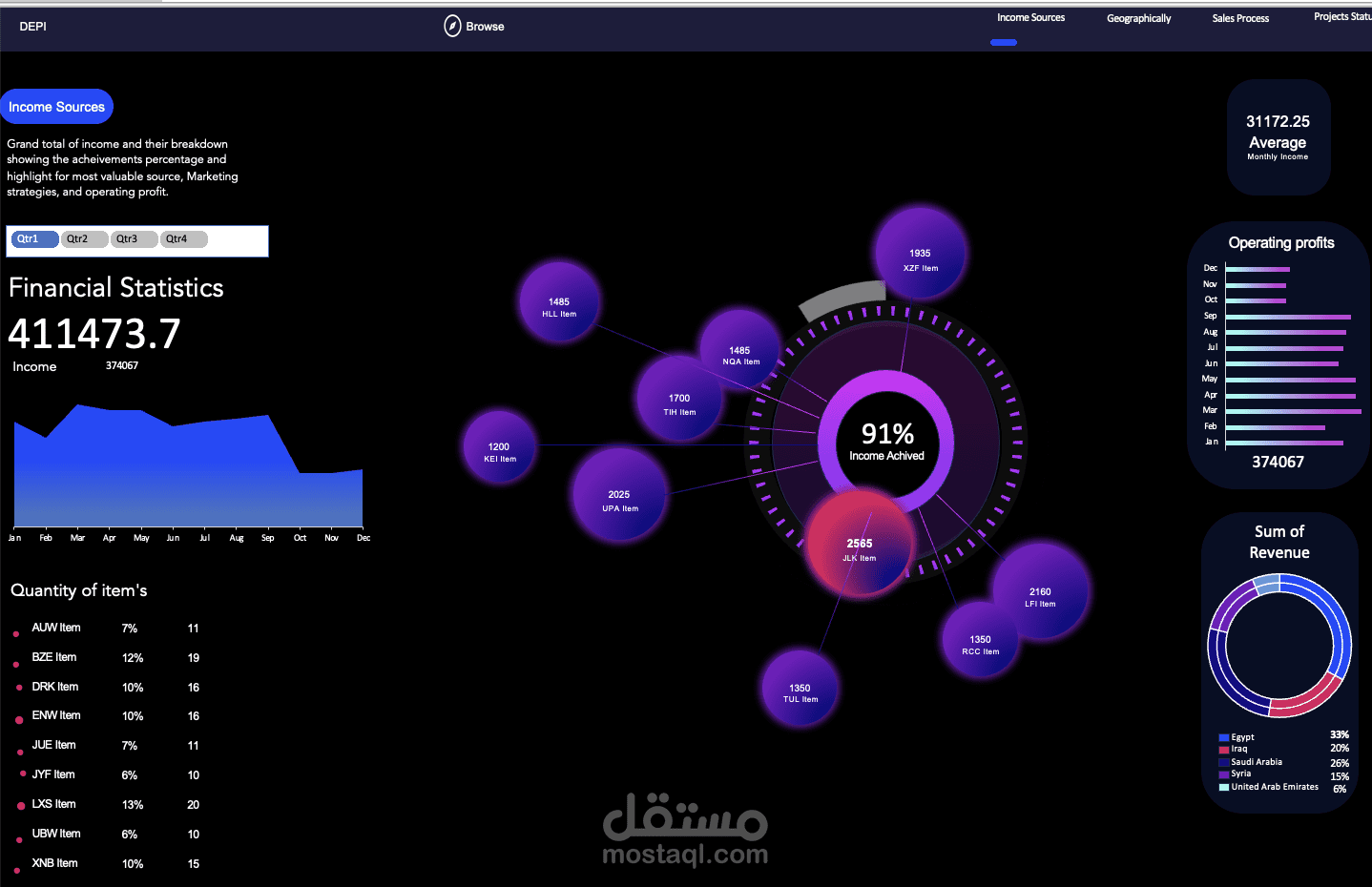
Task: Select the 1200 KEI Item bubble
Action: click(499, 447)
